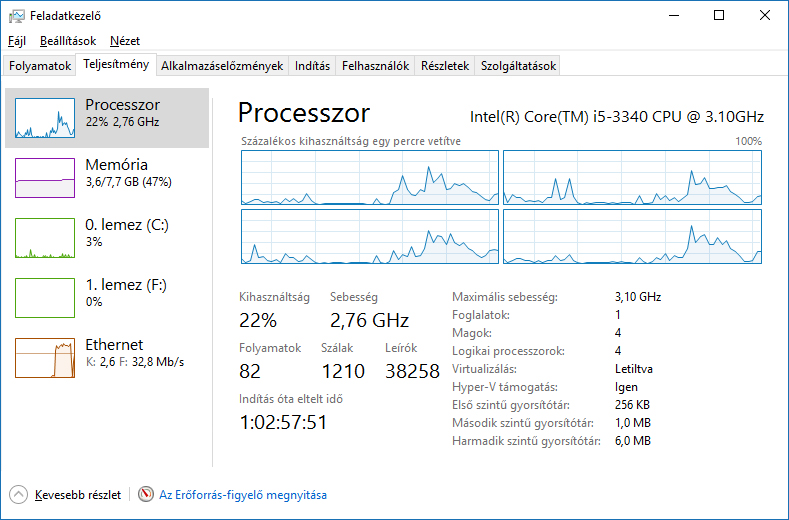This screenshot has height=520, width=789.
Task: Open the Felhasználók tab
Action: coord(375,66)
